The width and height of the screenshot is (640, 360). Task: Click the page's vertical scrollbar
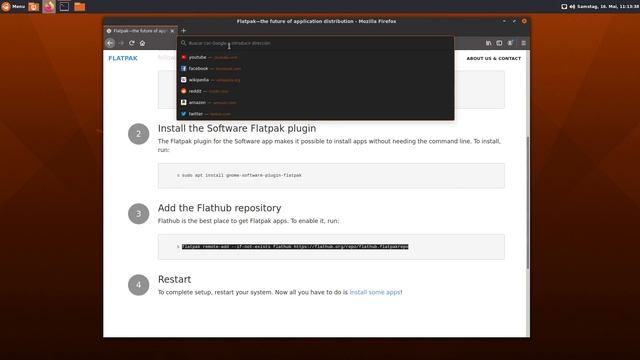(x=528, y=203)
